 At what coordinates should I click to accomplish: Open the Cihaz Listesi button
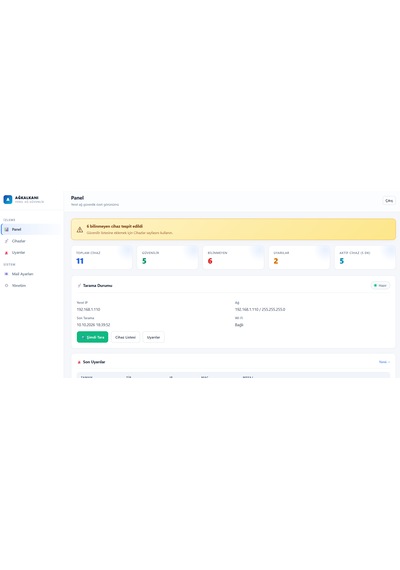click(x=125, y=337)
